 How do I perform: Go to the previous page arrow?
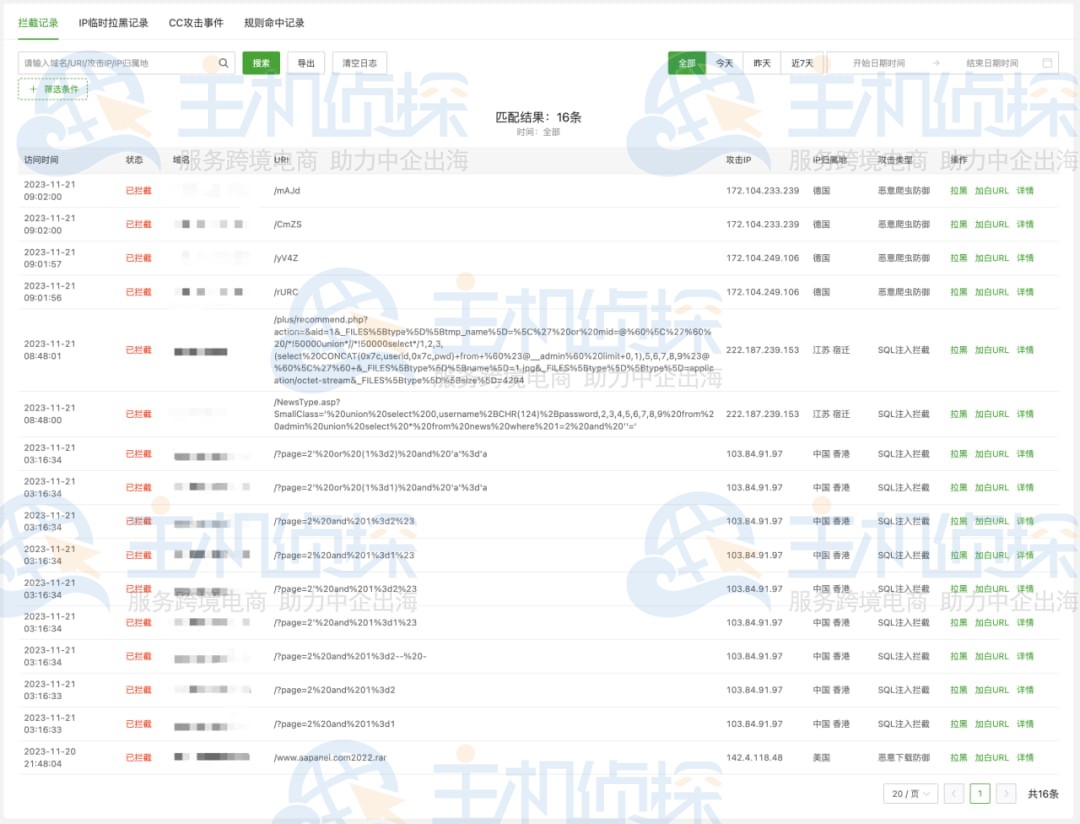(x=954, y=794)
